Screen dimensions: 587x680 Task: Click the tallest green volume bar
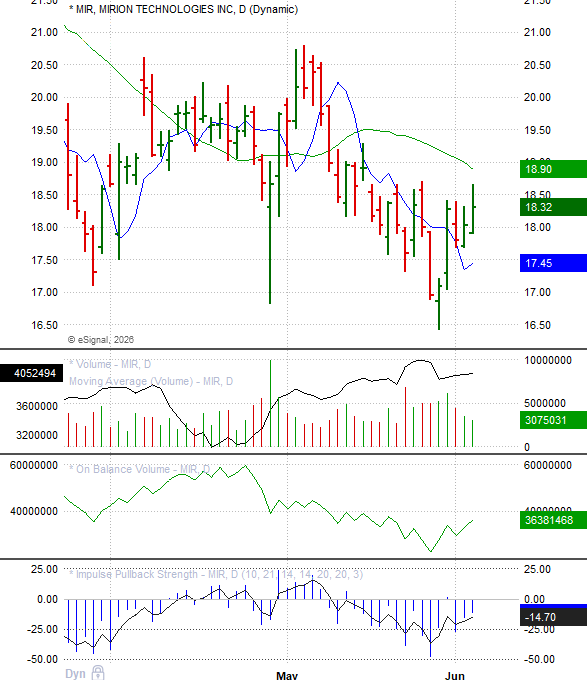(271, 403)
